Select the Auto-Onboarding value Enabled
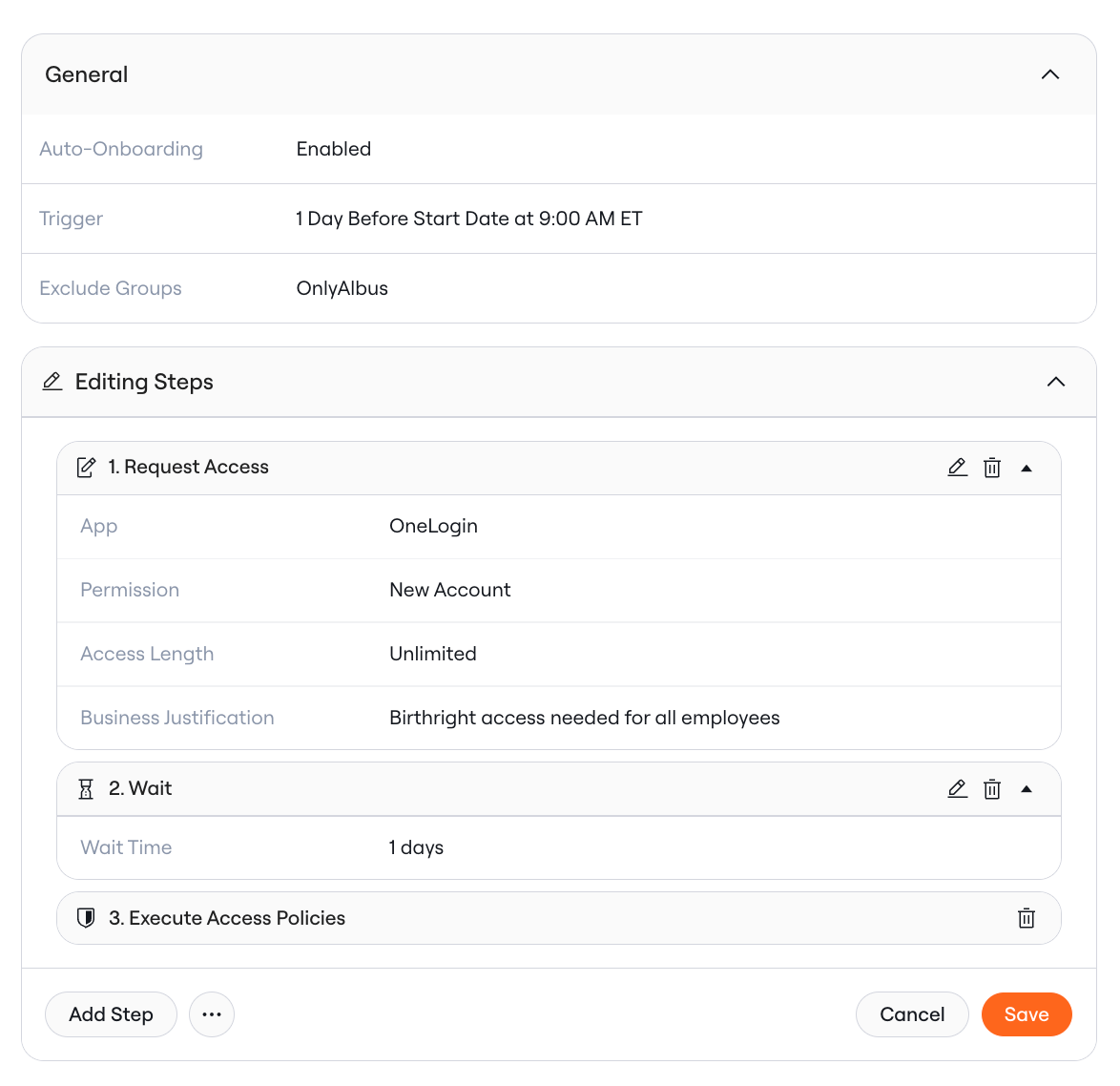Image resolution: width=1120 pixels, height=1086 pixels. (x=334, y=149)
